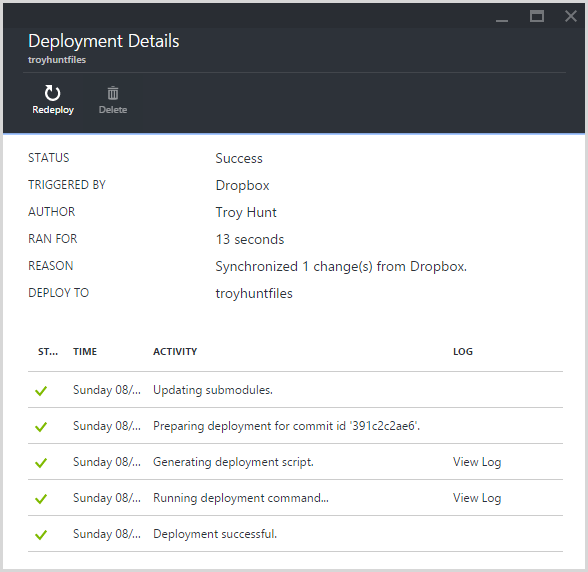Click the TIME column header
Screen dimensions: 588x572
click(85, 351)
